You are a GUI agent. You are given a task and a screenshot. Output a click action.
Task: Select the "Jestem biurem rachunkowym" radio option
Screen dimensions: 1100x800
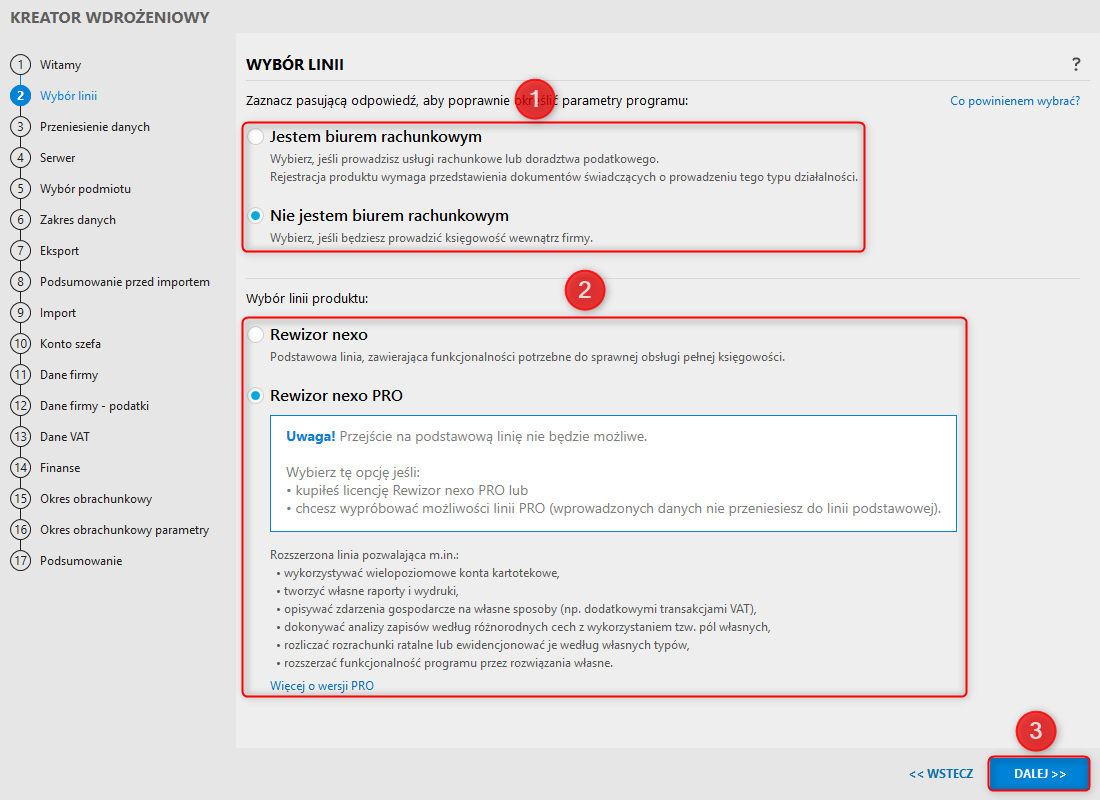click(256, 136)
